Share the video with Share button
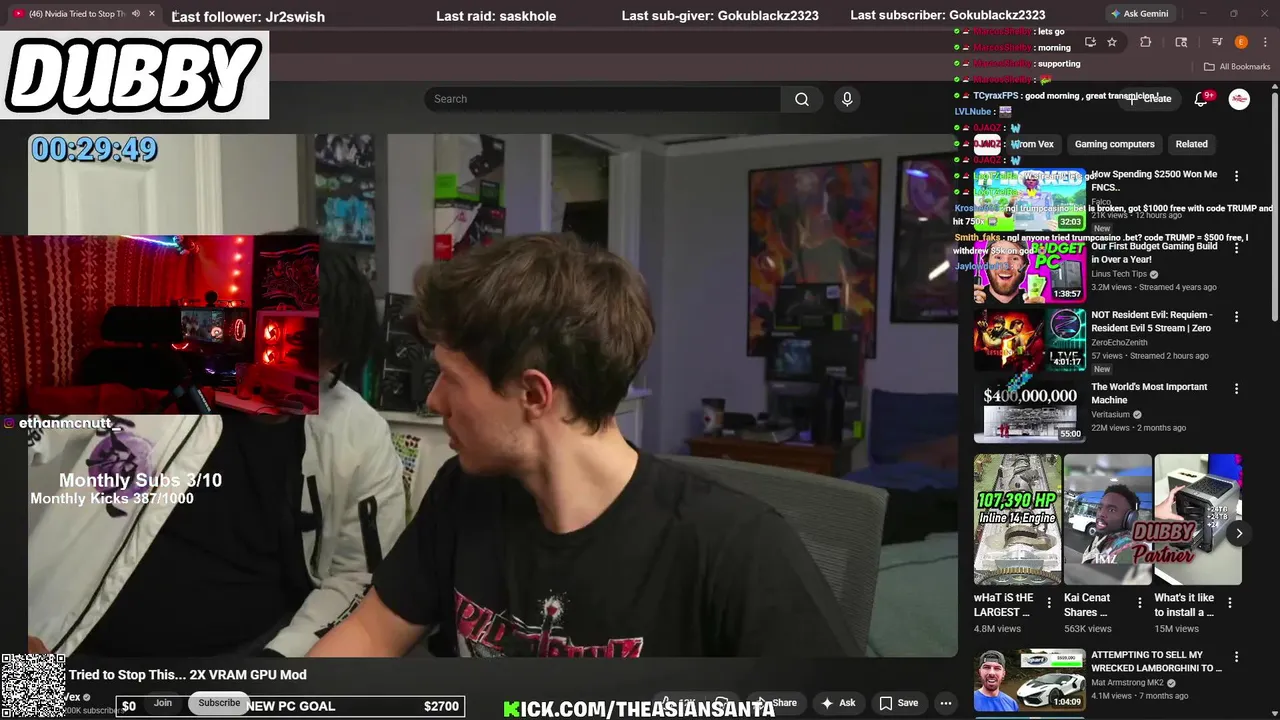 coord(776,703)
